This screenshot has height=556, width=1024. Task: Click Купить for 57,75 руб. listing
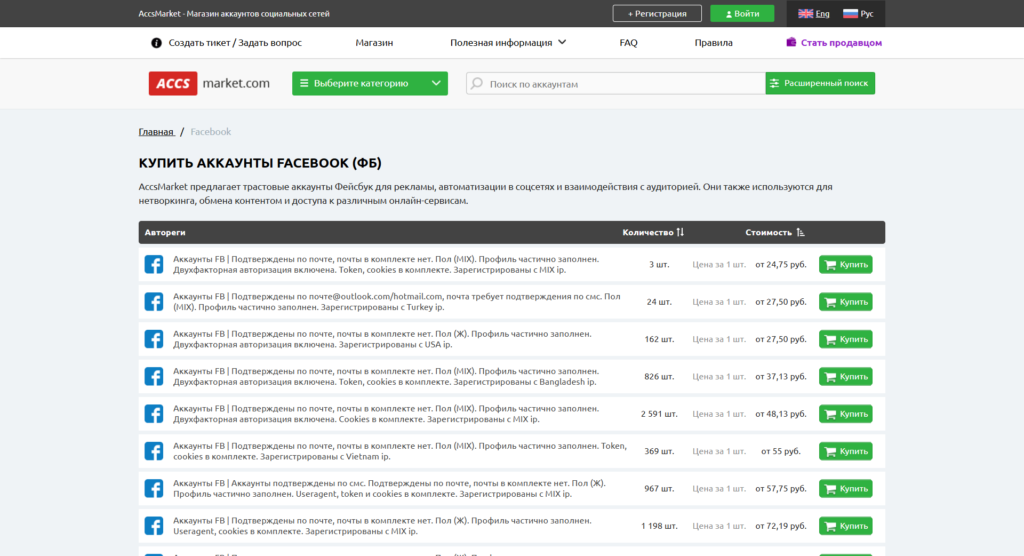846,489
